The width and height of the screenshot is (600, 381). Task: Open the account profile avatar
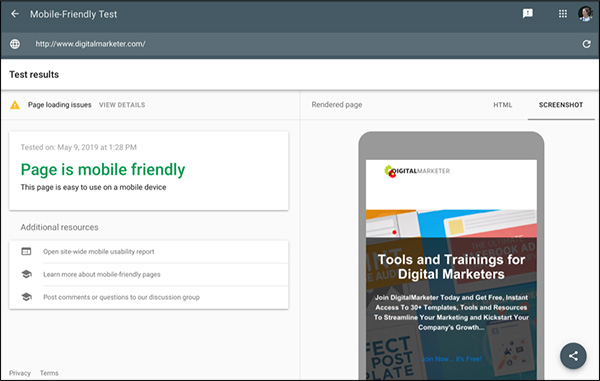(x=585, y=14)
